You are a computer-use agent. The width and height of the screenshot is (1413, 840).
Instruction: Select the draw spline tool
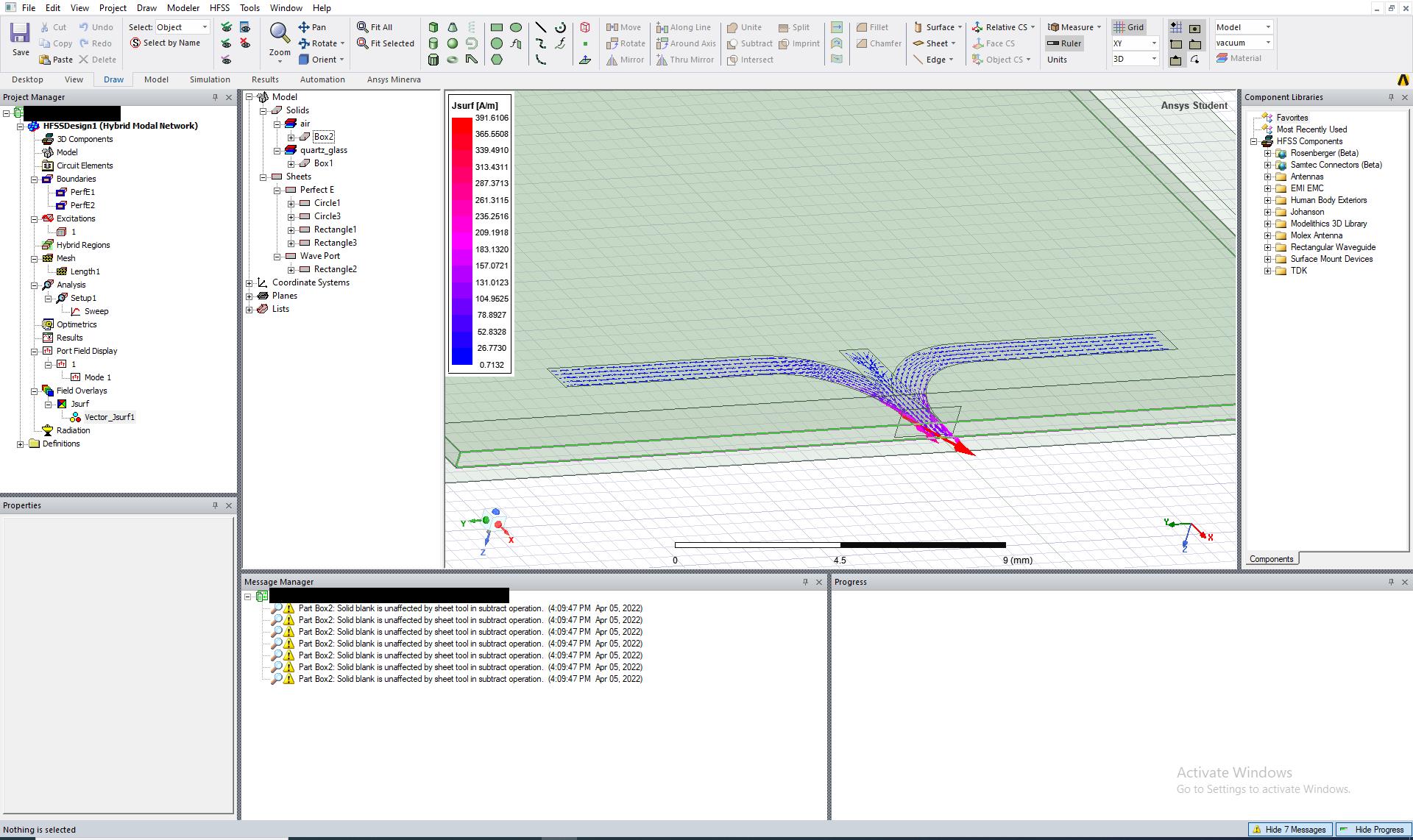pos(541,43)
